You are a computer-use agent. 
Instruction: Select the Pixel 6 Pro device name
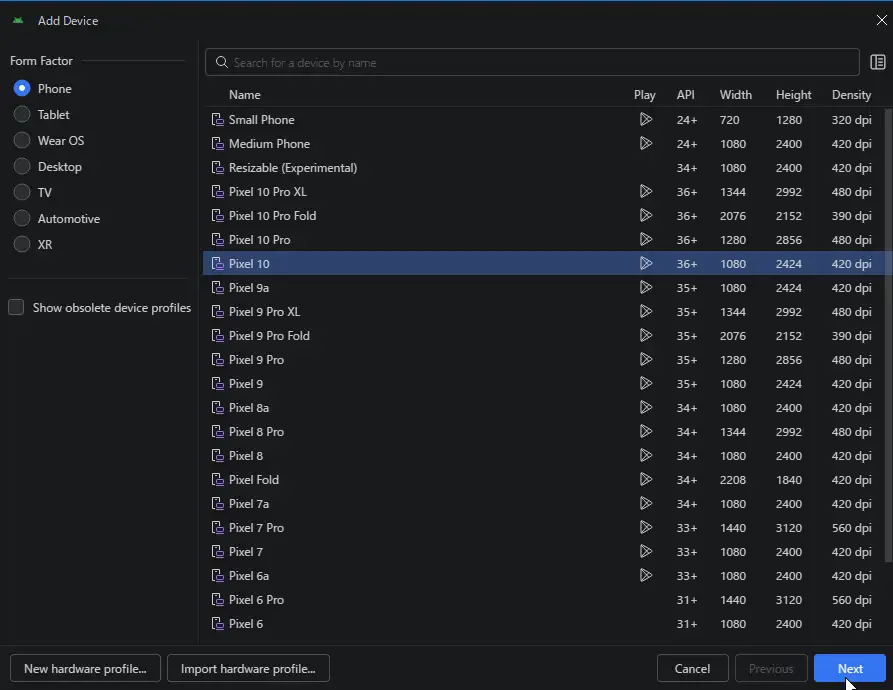256,599
